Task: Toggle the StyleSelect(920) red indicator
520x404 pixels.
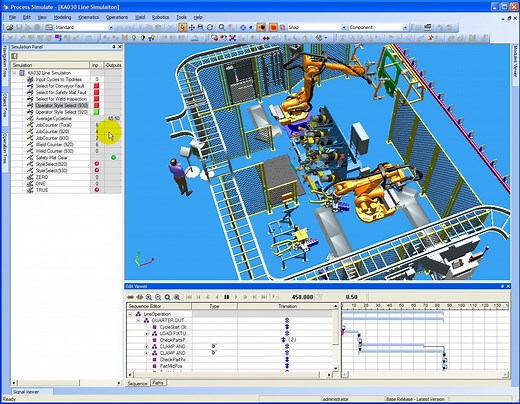Action: 97,164
